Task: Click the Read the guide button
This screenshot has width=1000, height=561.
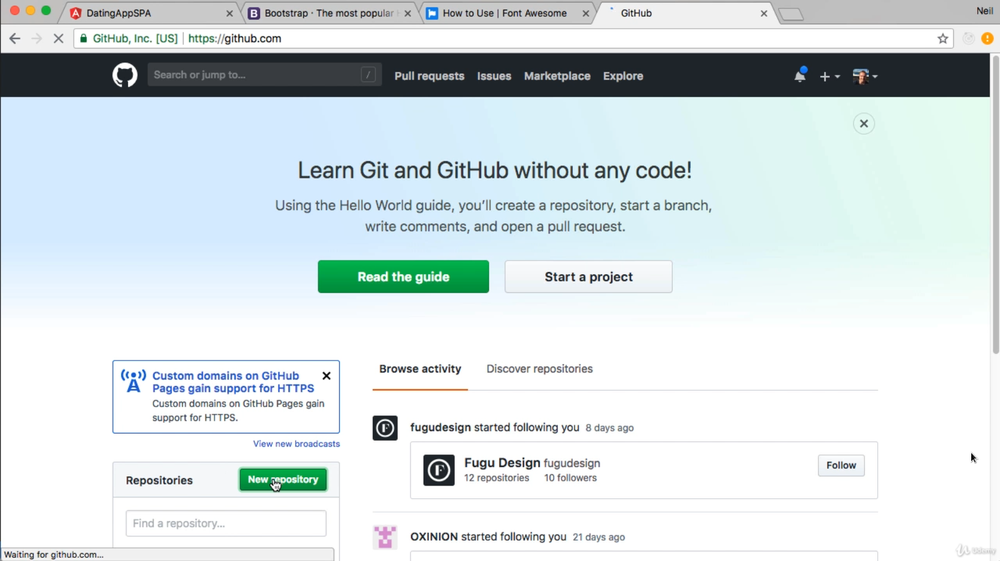Action: click(x=403, y=277)
